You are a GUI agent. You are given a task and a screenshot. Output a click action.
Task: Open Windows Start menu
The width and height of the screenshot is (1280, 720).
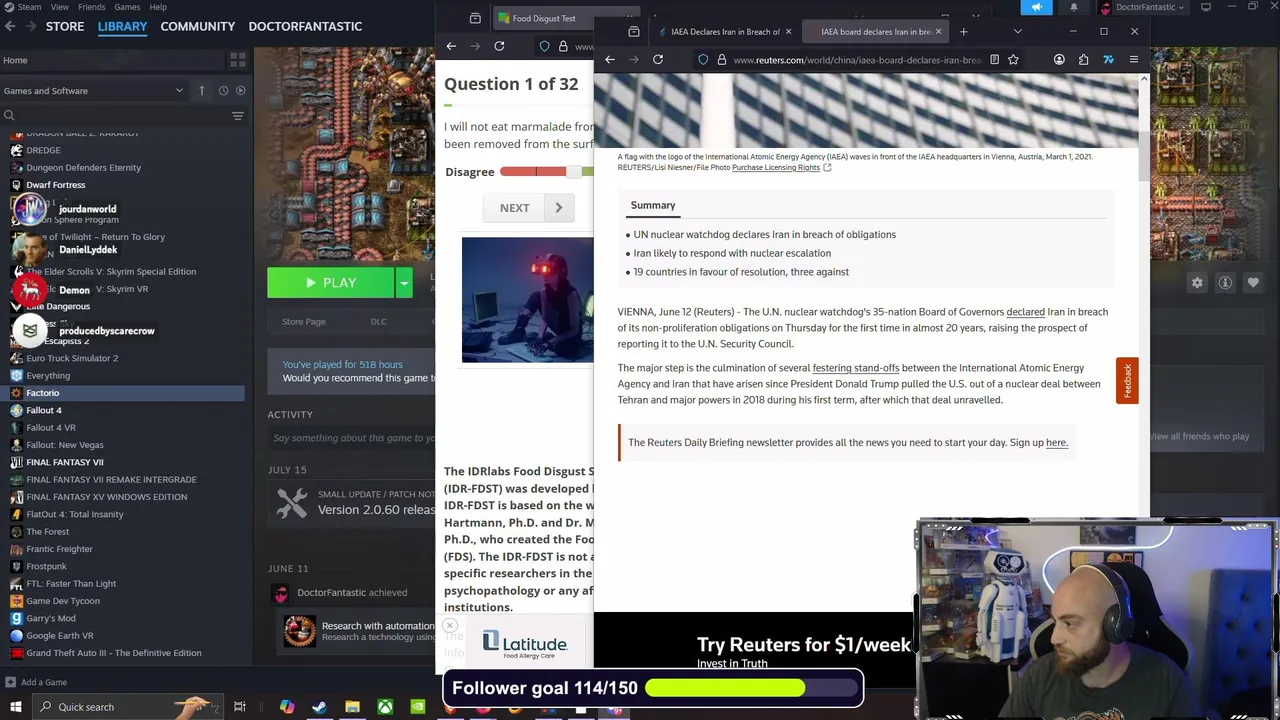15,707
